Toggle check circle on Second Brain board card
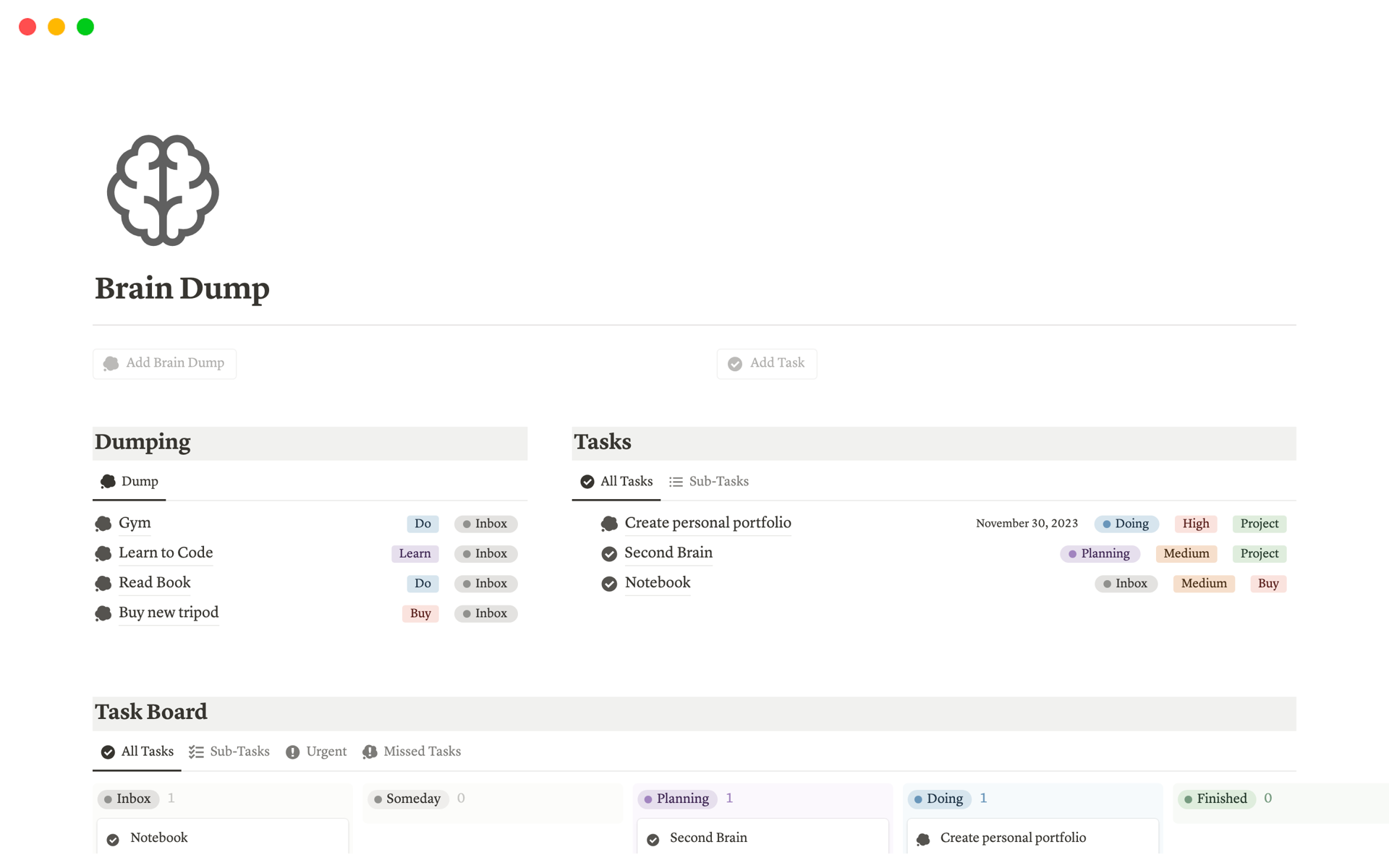The image size is (1389, 868). click(653, 839)
